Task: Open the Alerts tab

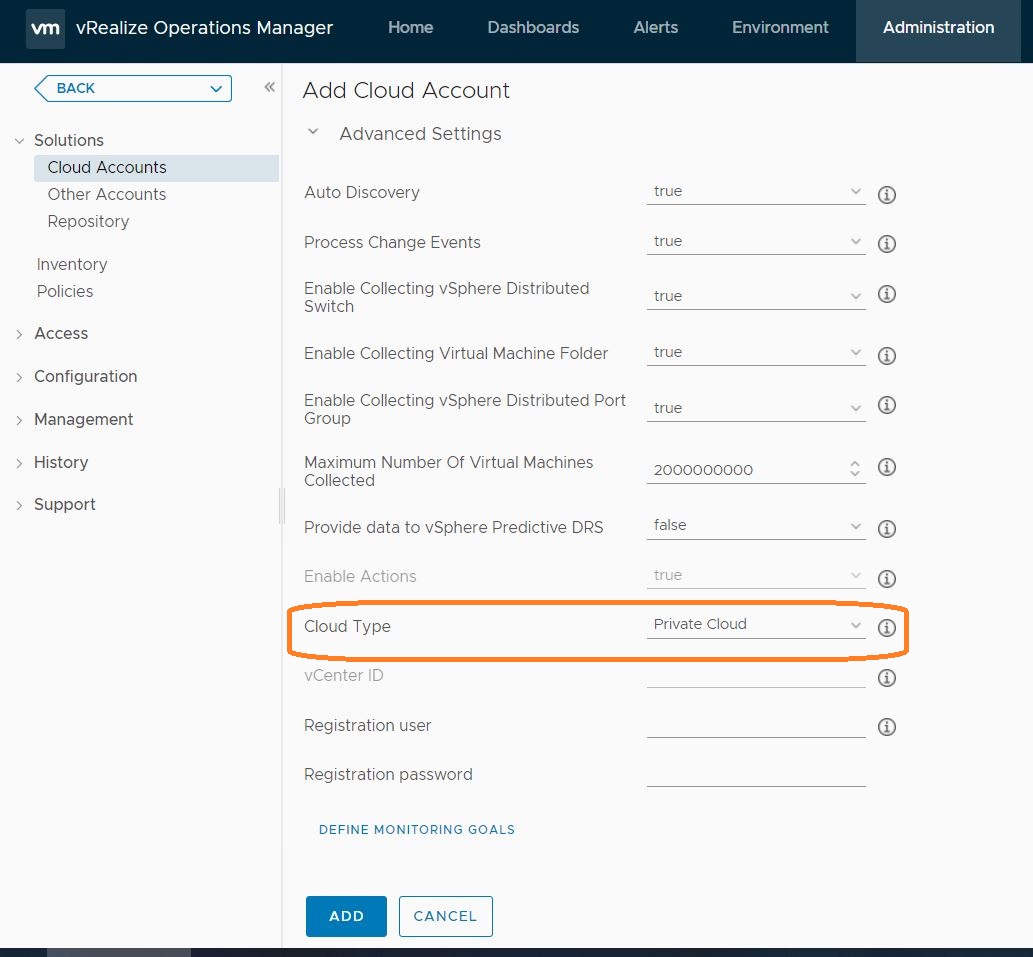Action: point(655,28)
